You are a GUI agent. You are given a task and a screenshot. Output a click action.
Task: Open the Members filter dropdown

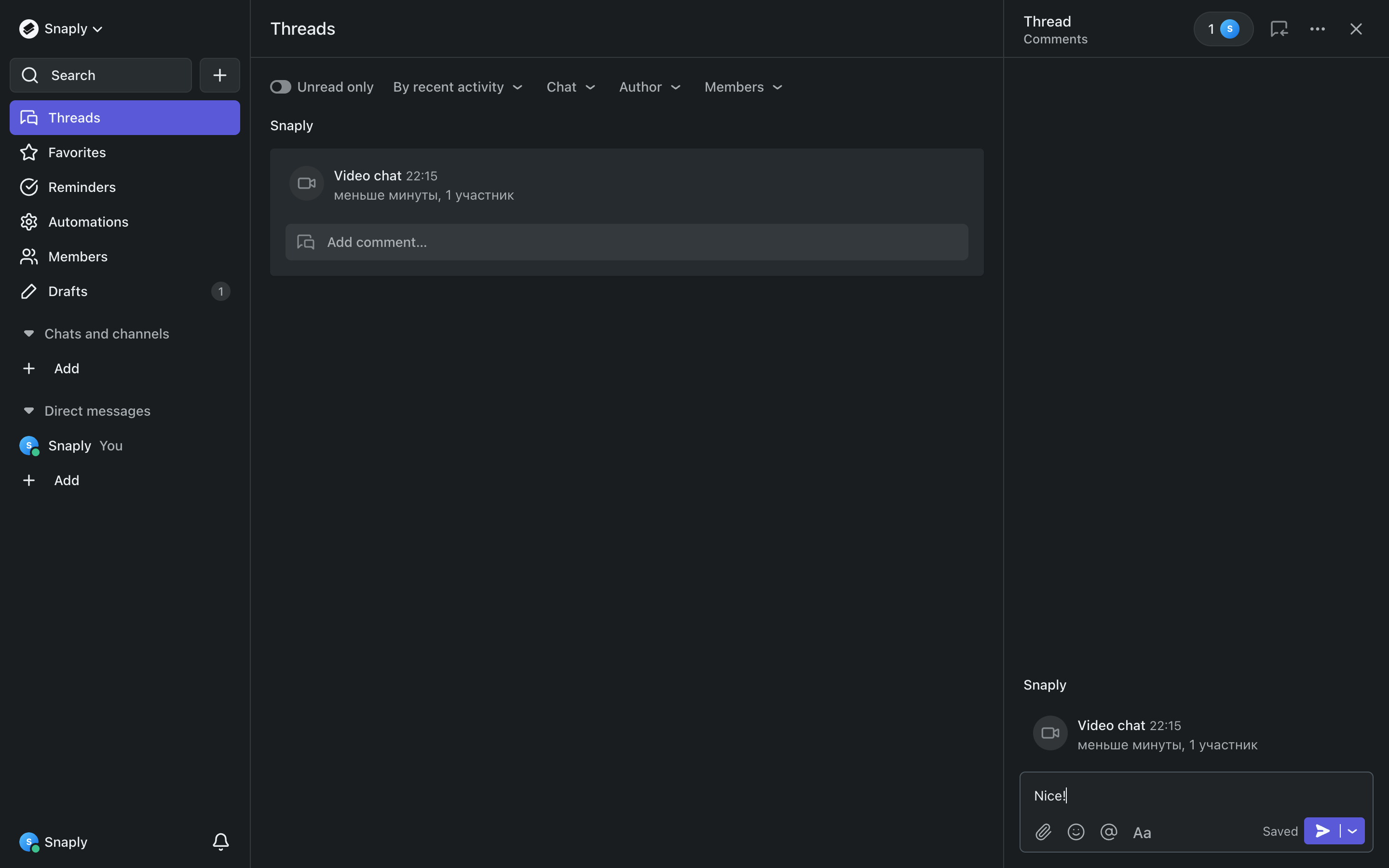click(743, 87)
